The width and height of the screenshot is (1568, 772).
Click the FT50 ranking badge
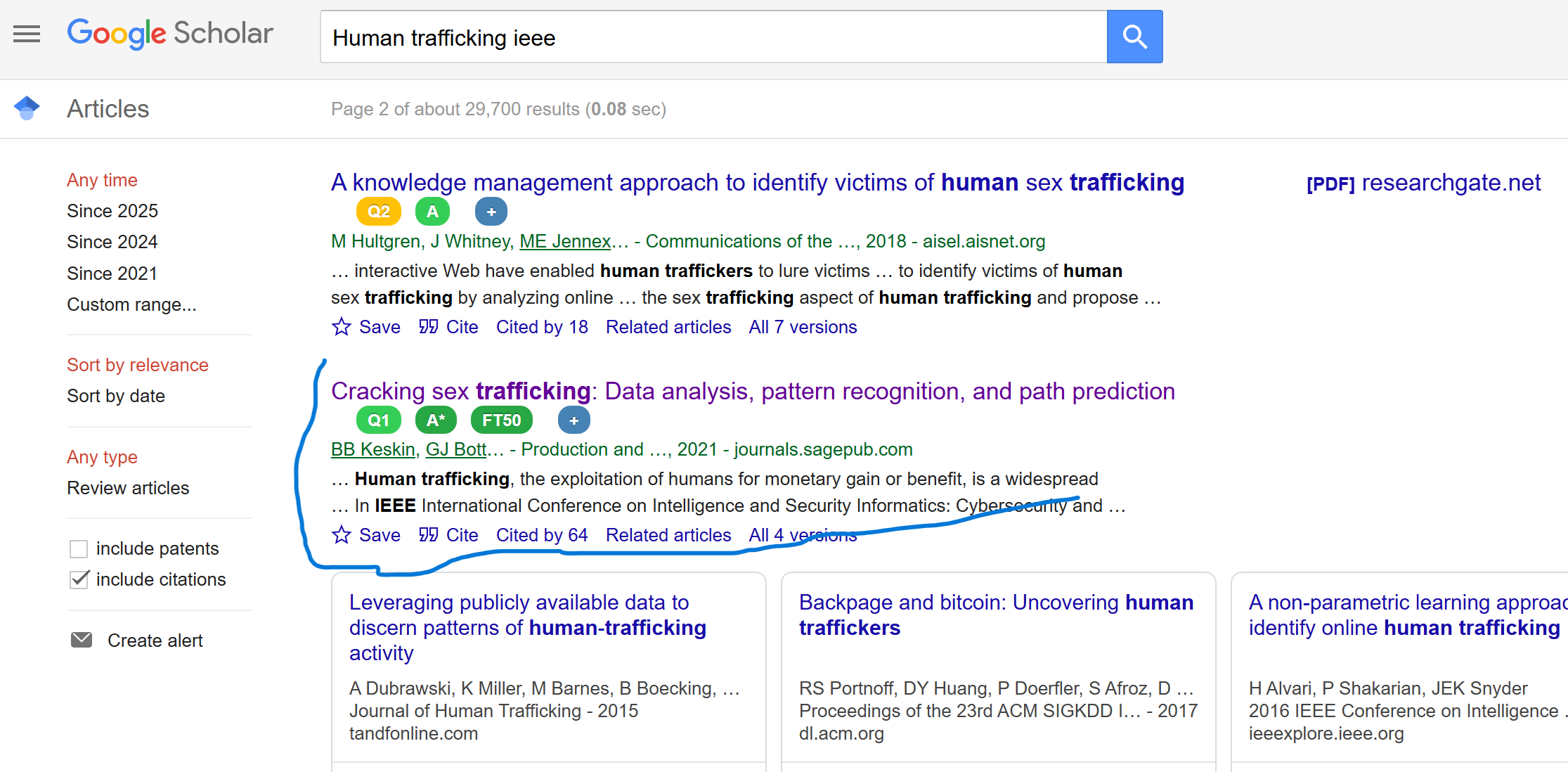coord(501,420)
